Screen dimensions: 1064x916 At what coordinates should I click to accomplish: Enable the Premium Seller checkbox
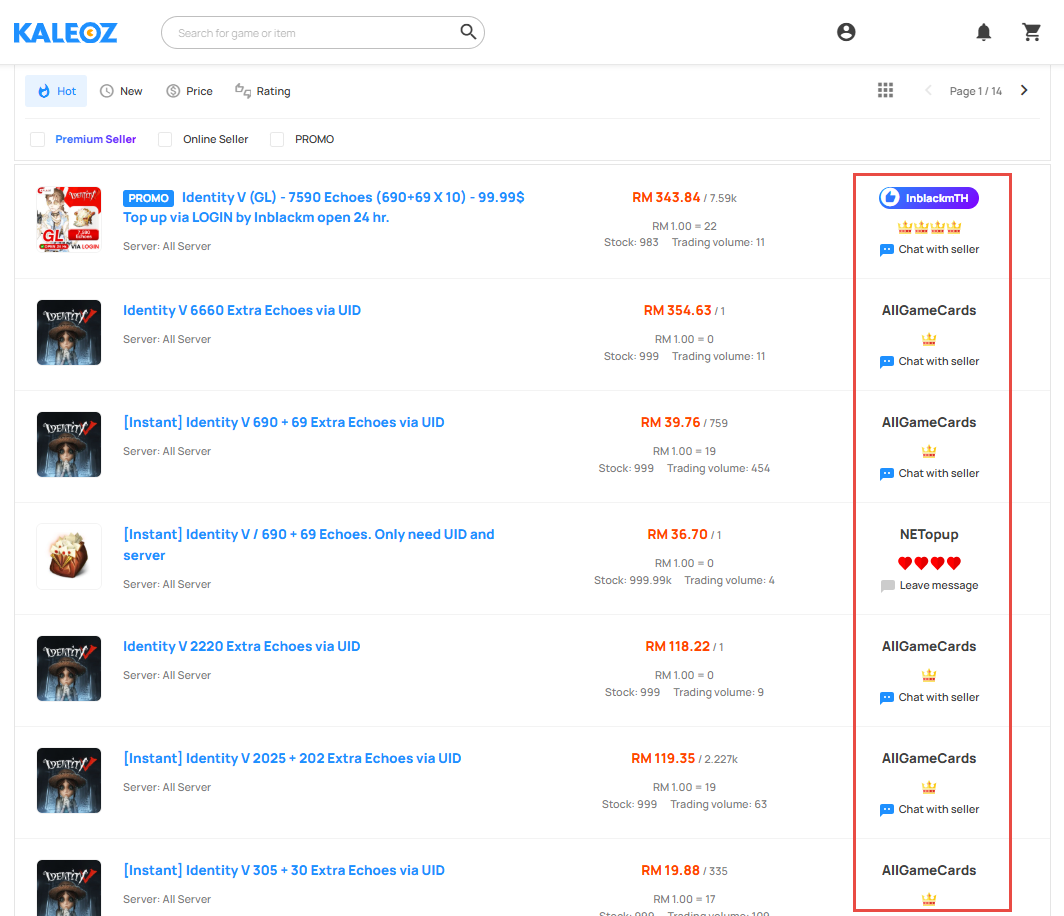tap(37, 139)
